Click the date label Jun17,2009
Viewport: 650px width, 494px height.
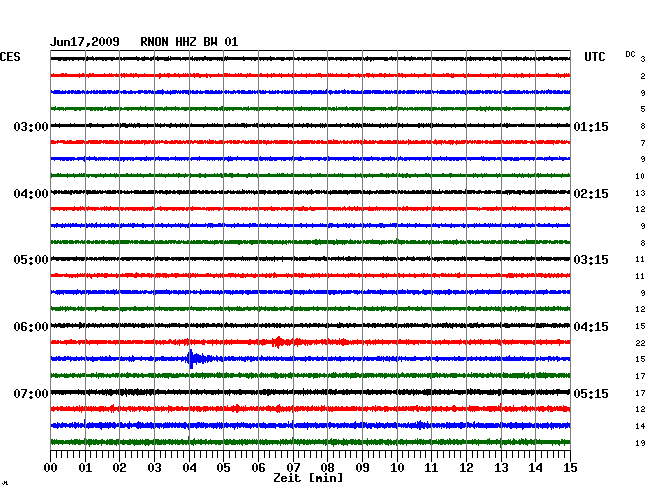point(85,42)
